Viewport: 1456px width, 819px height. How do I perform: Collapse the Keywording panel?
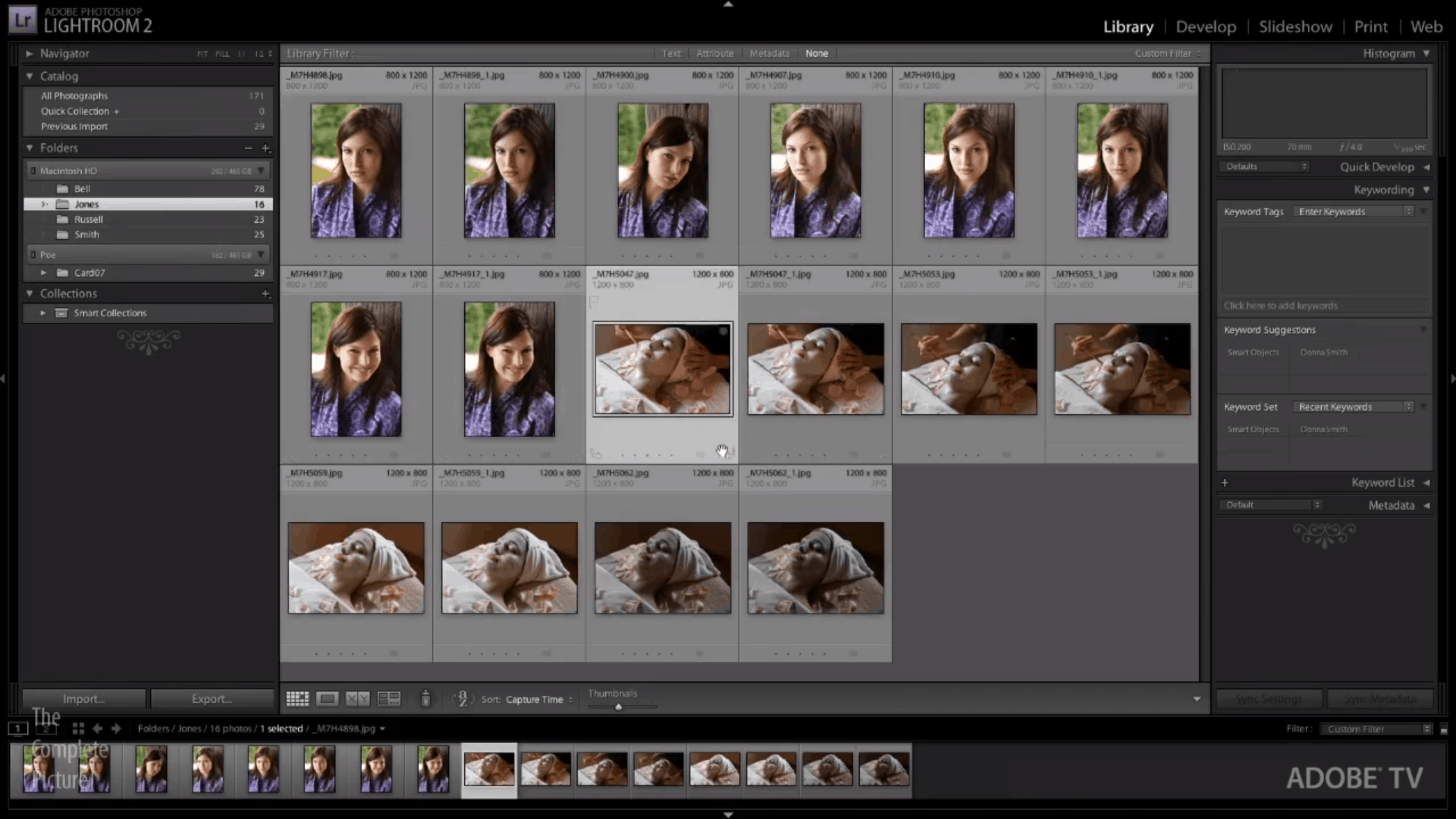click(1426, 190)
